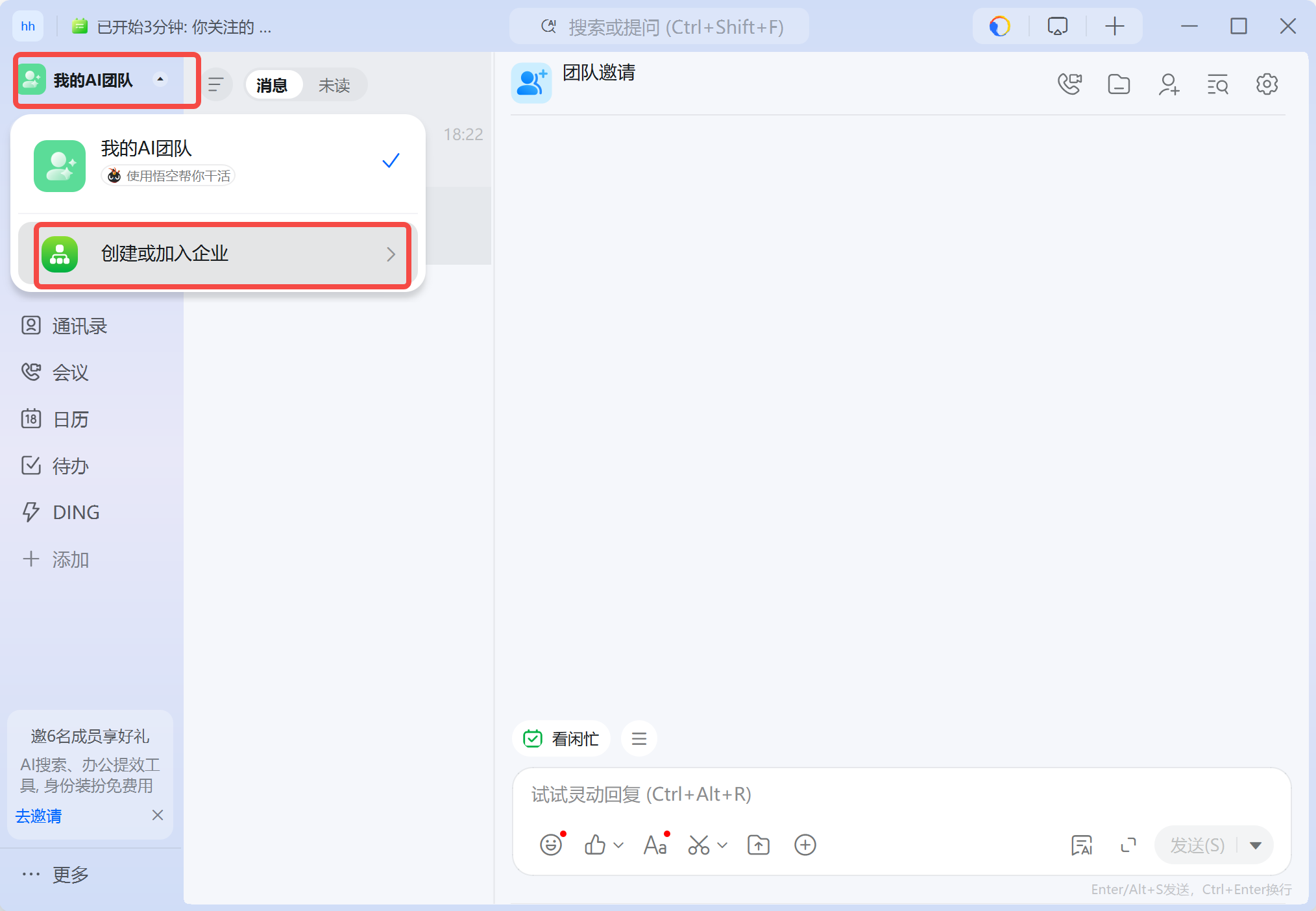1316x911 pixels.
Task: Click the add member icon
Action: 1168,84
